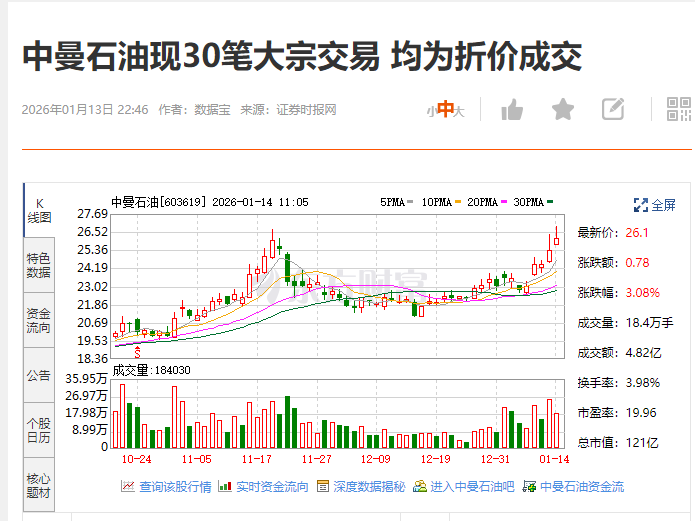Click the 总市值 value 121亿
The image size is (695, 521).
(642, 443)
